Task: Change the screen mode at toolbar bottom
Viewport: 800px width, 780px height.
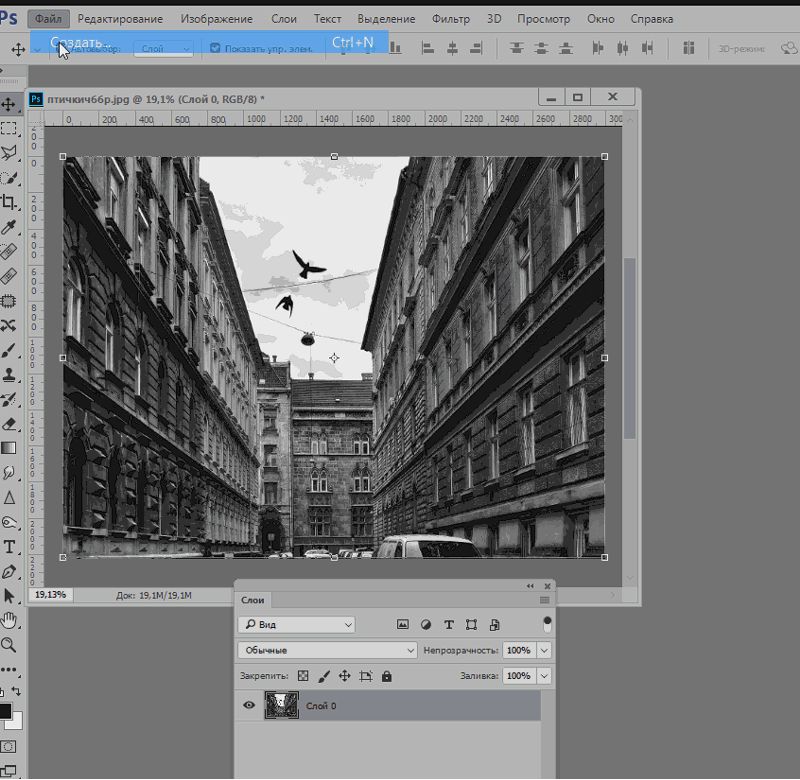Action: click(x=9, y=770)
